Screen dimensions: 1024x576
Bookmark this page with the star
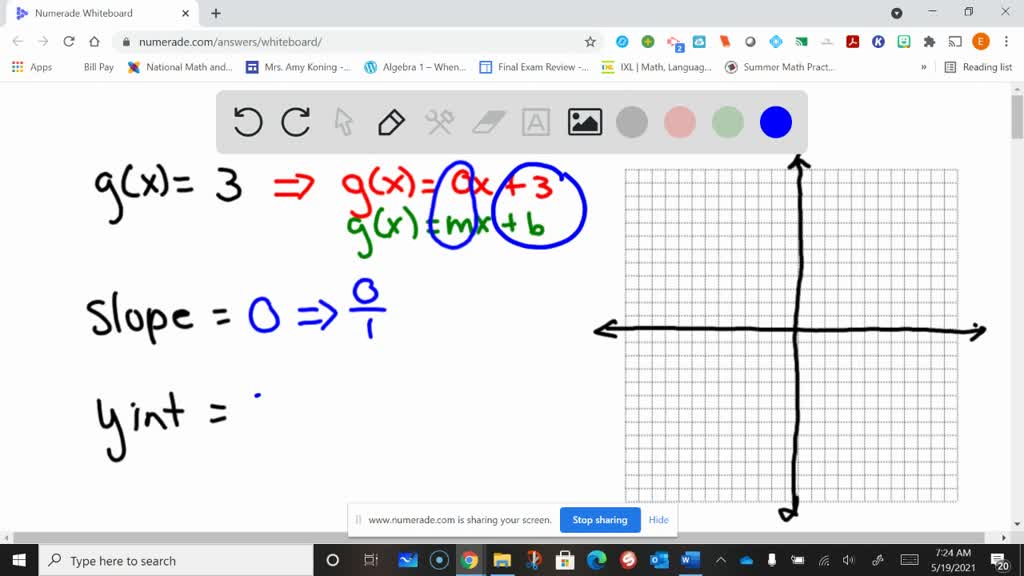590,42
